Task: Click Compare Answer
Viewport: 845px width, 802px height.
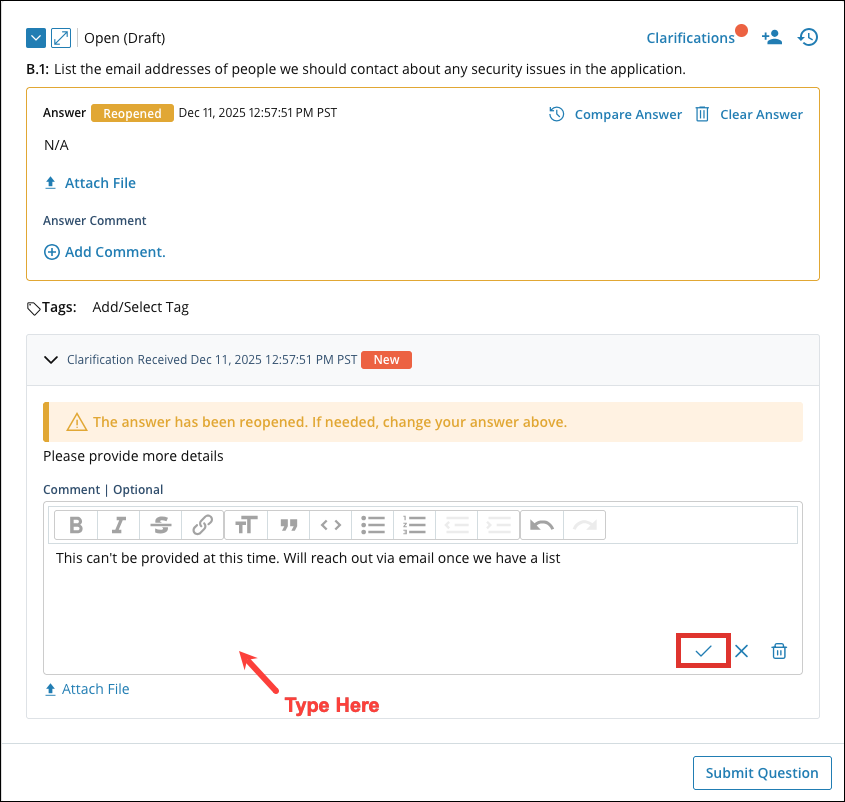Action: (616, 114)
